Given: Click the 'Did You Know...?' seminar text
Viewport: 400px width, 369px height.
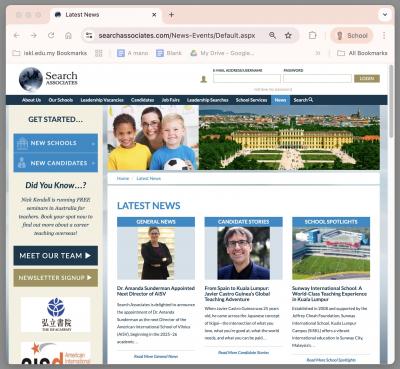Looking at the screenshot, I should (x=56, y=216).
